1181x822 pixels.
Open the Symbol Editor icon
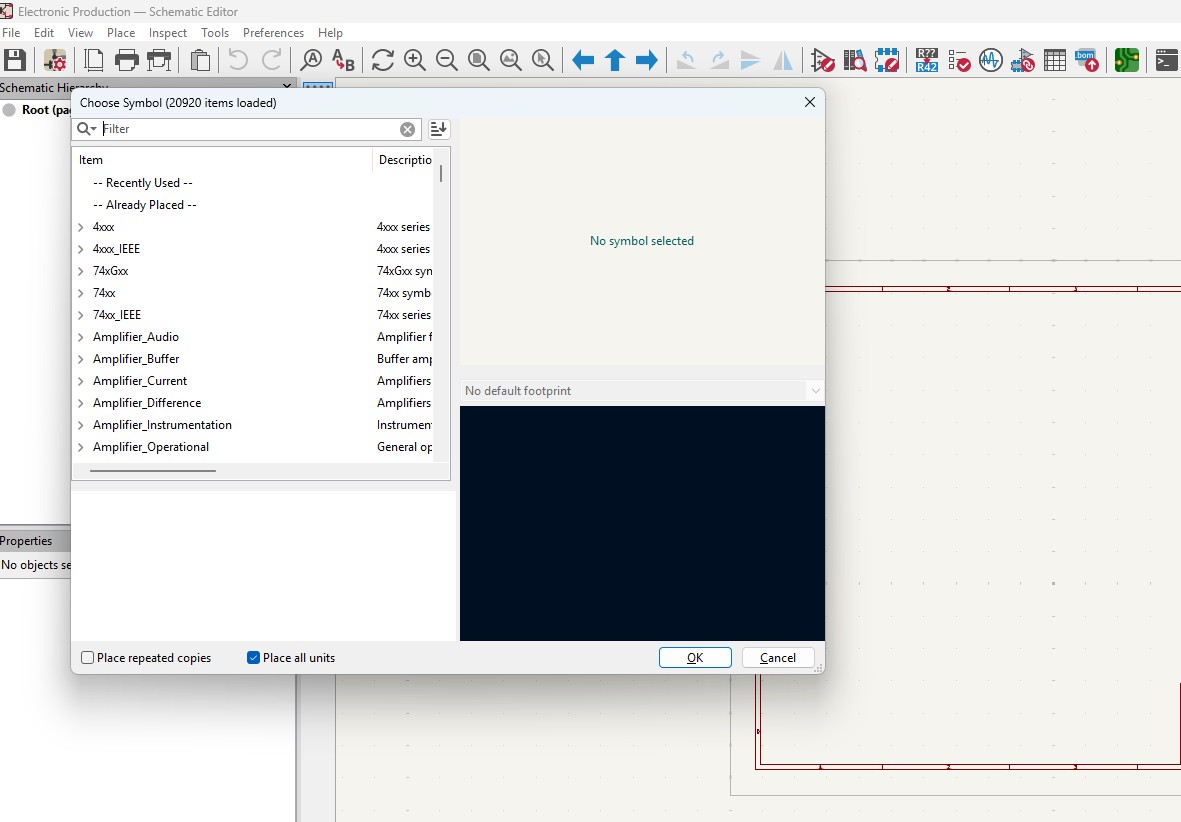822,60
